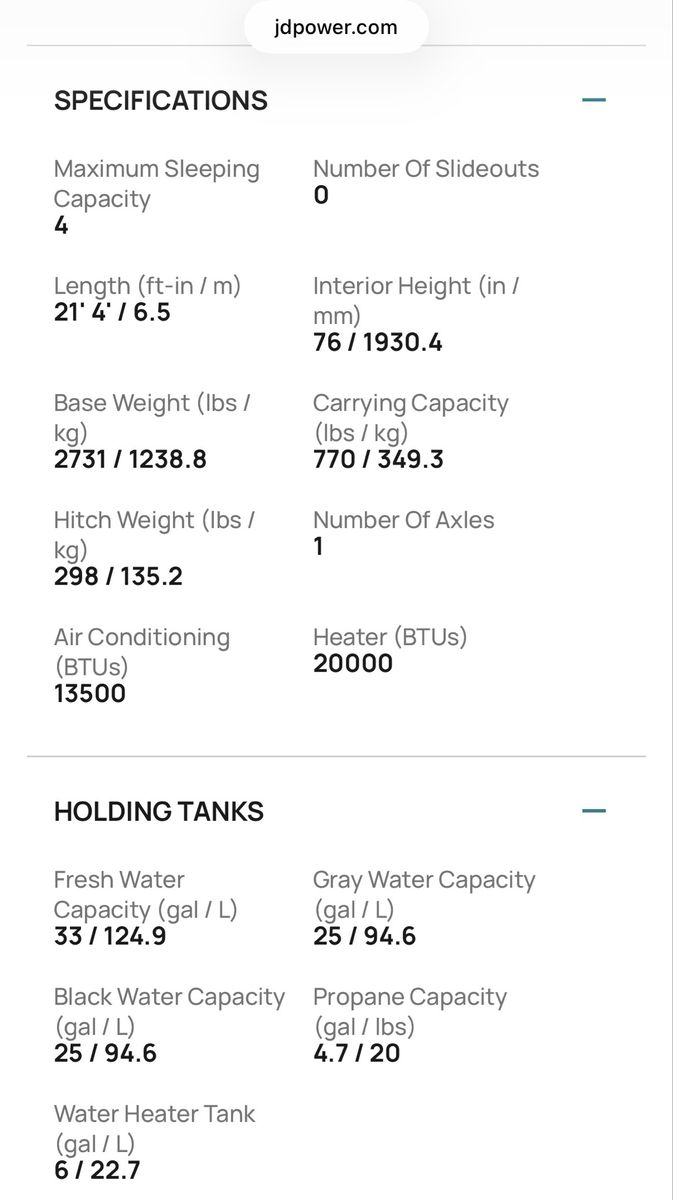Image resolution: width=673 pixels, height=1200 pixels.
Task: Click Gray Water Capacity label
Action: tap(424, 895)
